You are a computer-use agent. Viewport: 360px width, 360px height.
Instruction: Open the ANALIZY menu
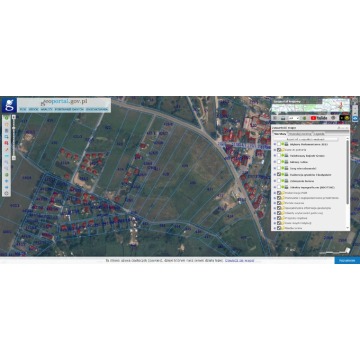46,109
